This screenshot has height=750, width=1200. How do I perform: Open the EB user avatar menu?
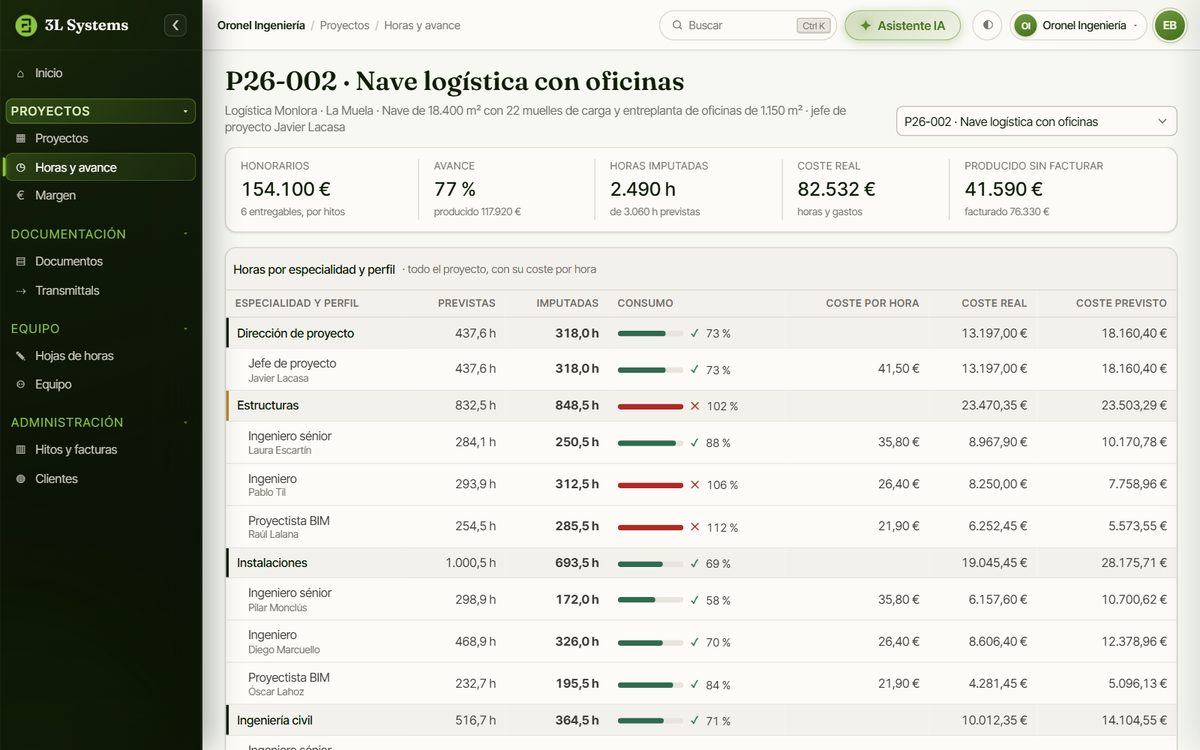pyautogui.click(x=1169, y=25)
